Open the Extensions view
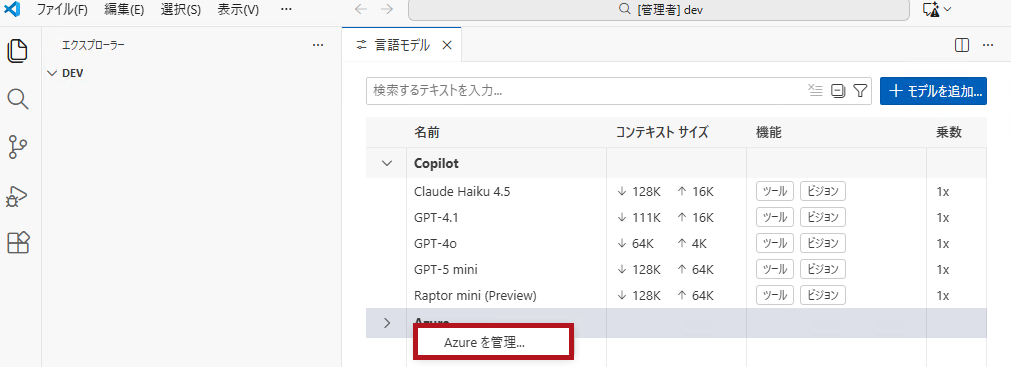The height and width of the screenshot is (367, 1011). (x=18, y=243)
